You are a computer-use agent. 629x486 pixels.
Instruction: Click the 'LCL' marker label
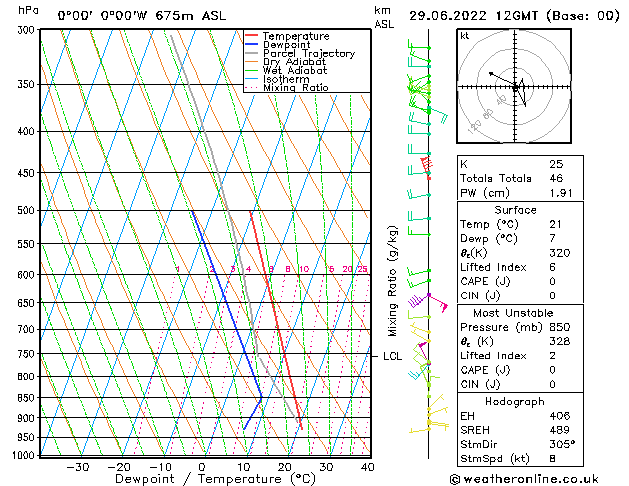tap(392, 356)
